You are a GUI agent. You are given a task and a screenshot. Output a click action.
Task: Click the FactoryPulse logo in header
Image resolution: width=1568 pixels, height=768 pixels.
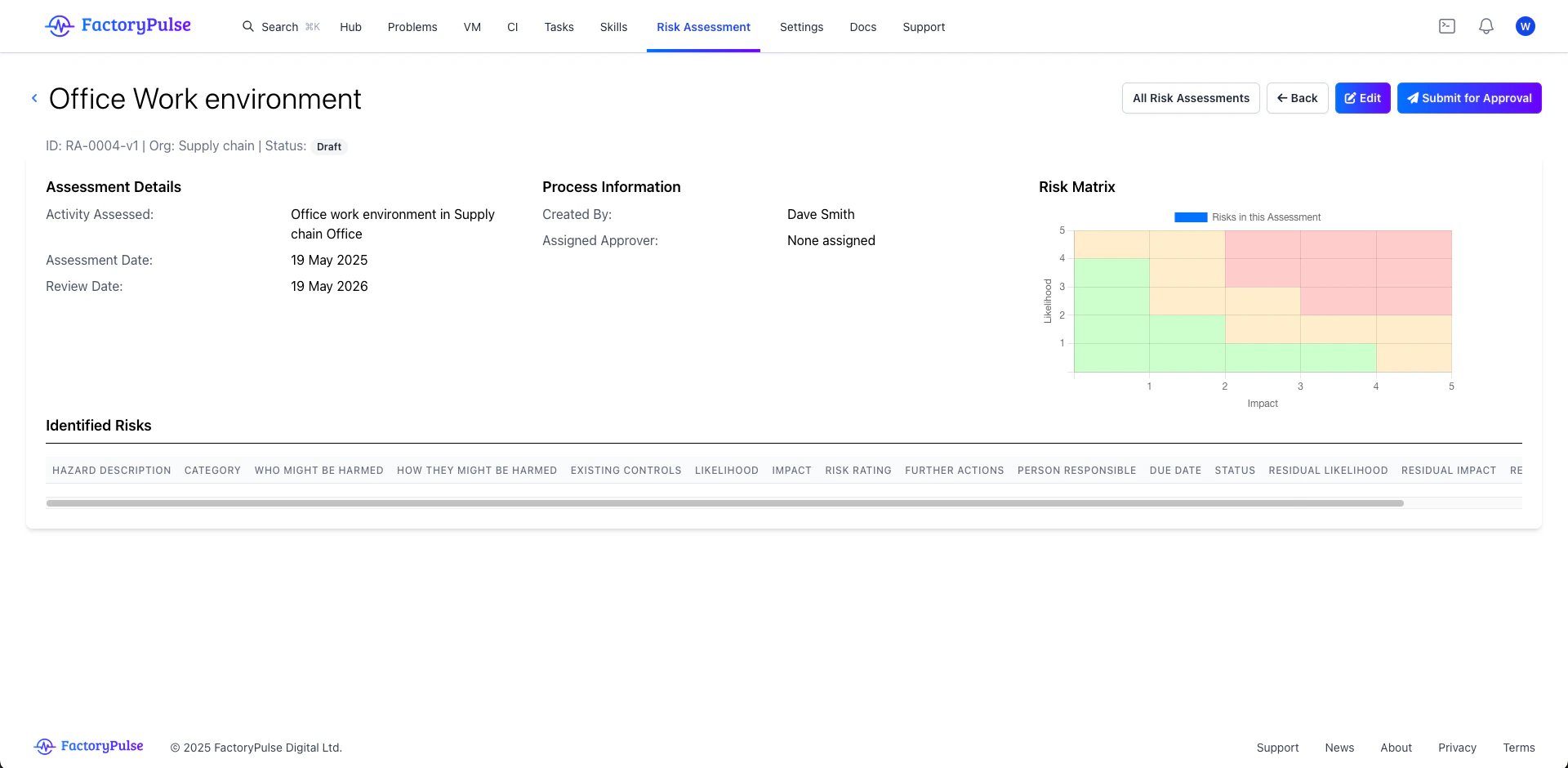point(118,26)
